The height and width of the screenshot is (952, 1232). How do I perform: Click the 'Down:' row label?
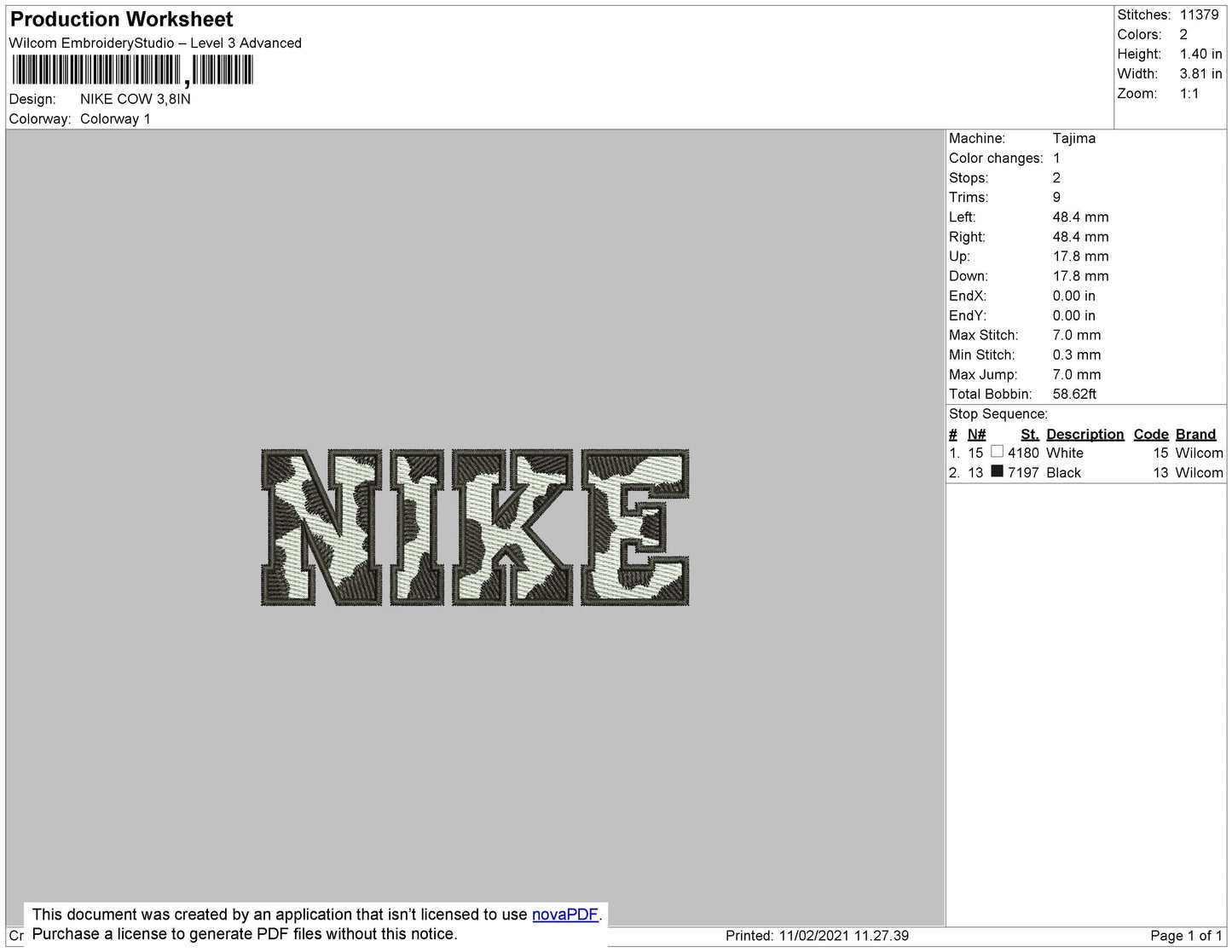[x=969, y=275]
